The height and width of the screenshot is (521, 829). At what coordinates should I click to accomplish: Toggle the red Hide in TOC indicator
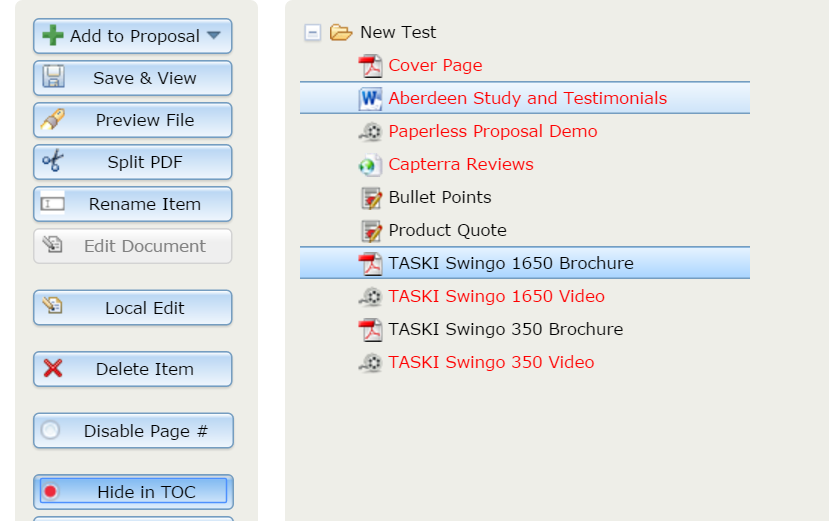[x=51, y=492]
